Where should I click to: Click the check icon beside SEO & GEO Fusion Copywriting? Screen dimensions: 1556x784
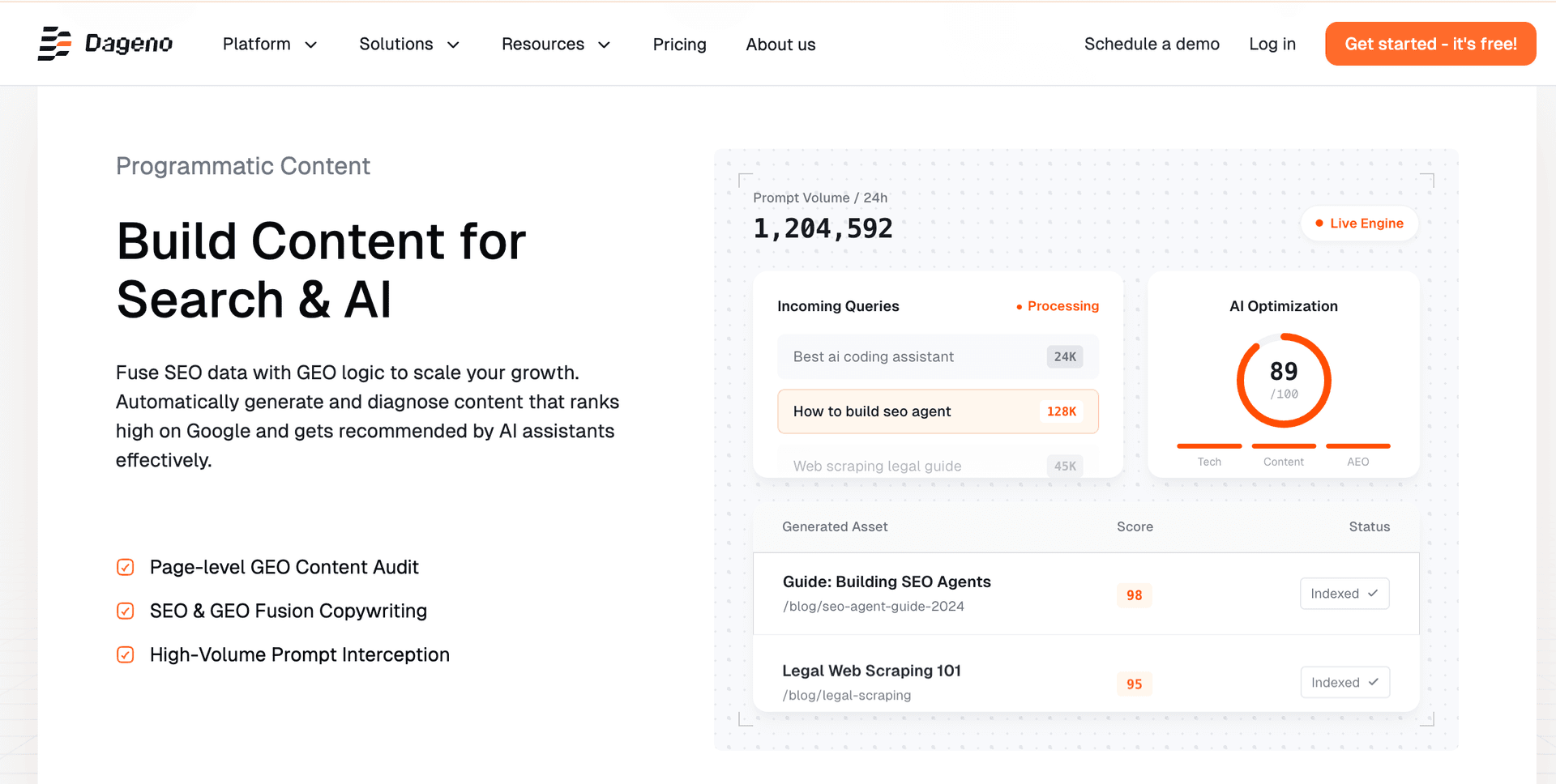pos(125,611)
